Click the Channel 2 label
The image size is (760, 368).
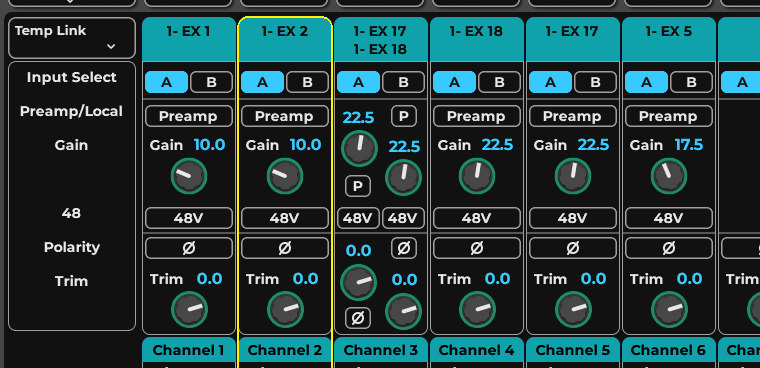coord(285,350)
